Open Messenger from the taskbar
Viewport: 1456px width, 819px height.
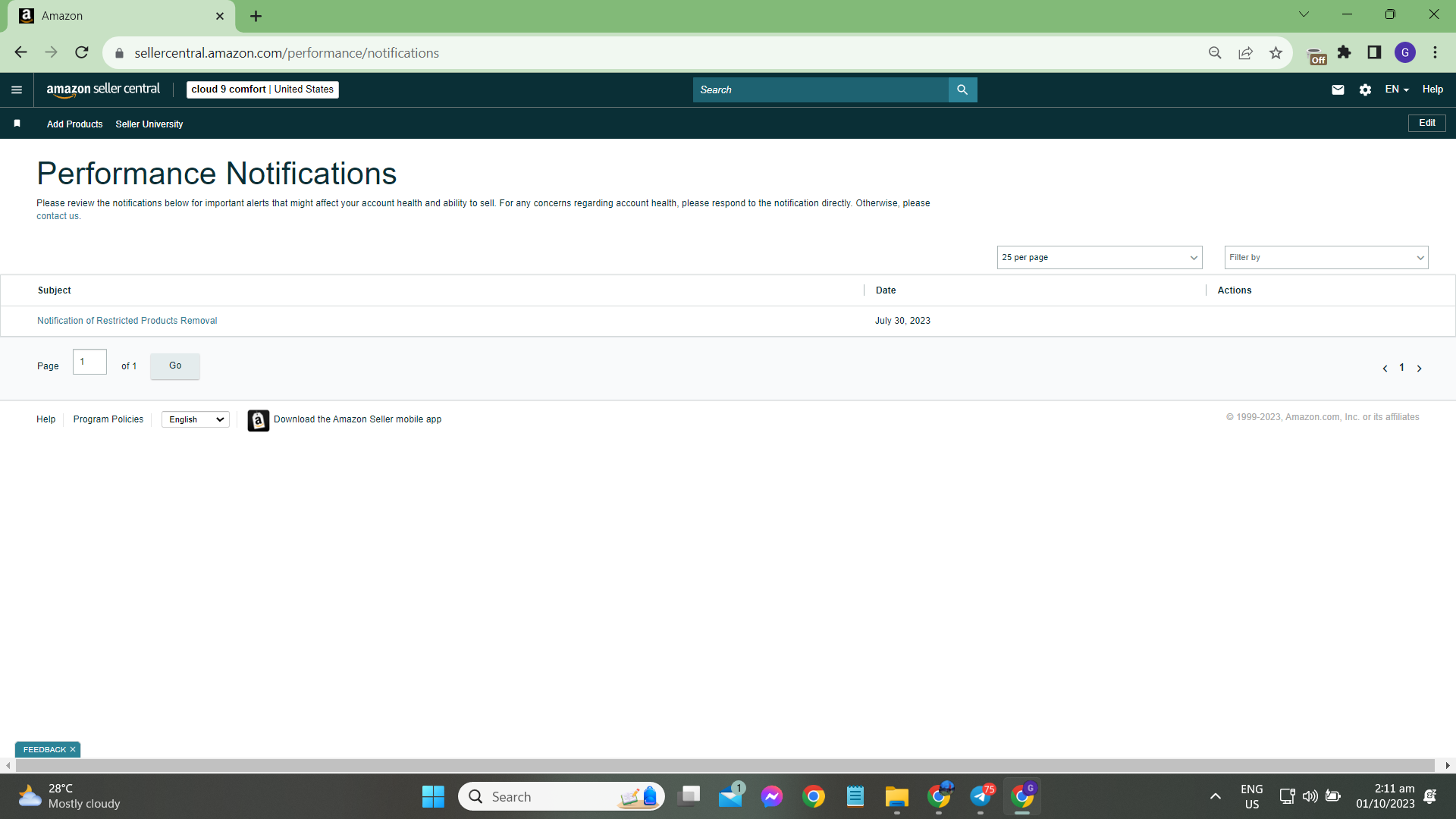pyautogui.click(x=772, y=796)
